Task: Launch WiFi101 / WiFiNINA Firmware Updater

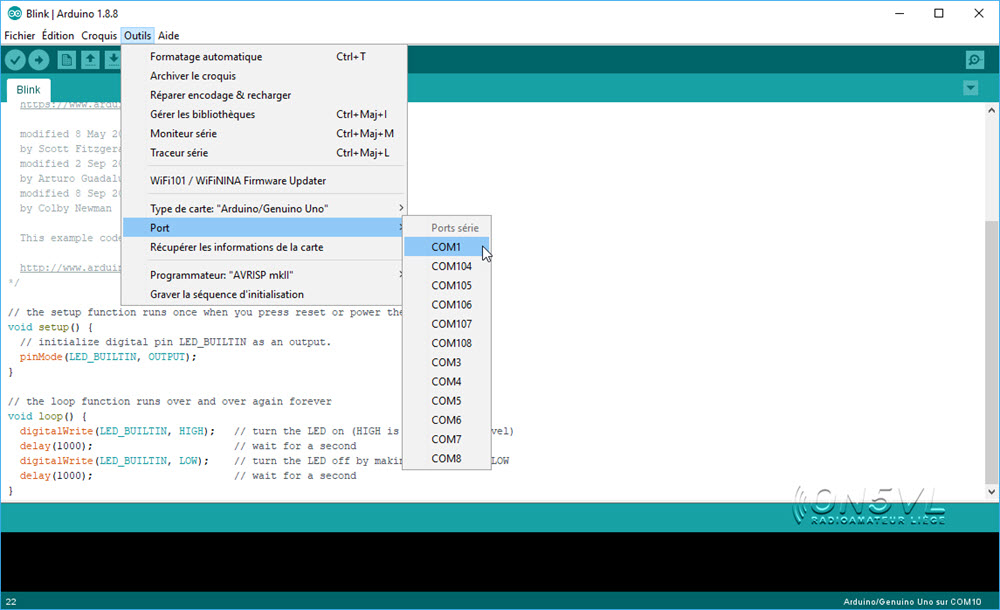Action: 262,181
